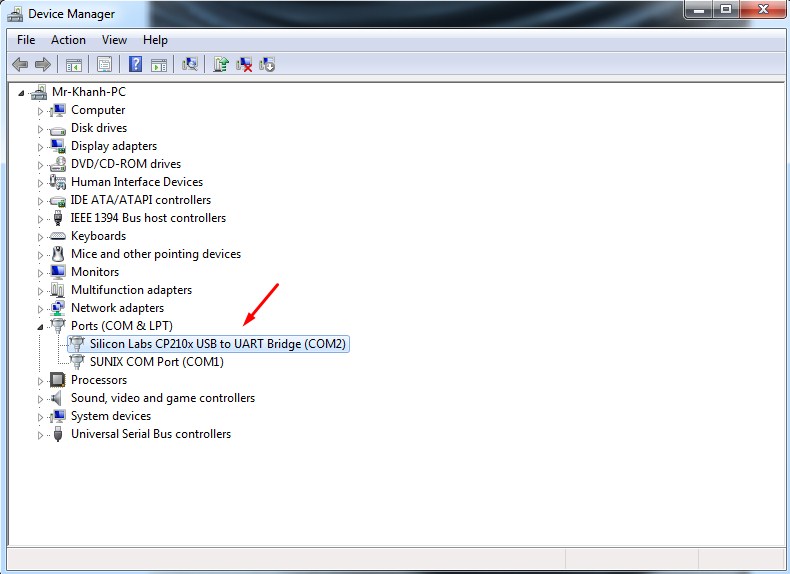Select the Monitors label
790x574 pixels.
pos(95,272)
